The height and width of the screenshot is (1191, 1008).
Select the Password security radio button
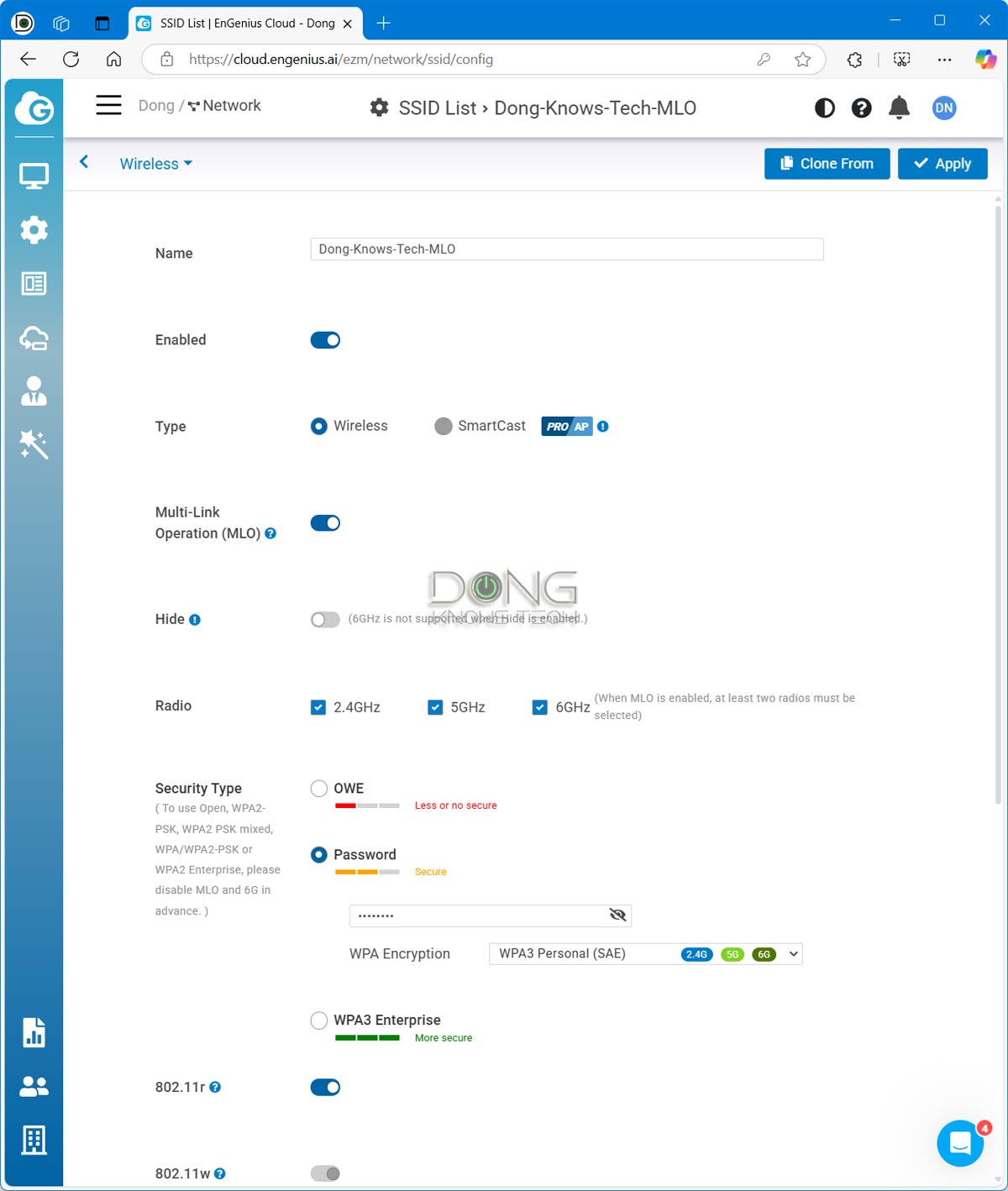pos(319,855)
